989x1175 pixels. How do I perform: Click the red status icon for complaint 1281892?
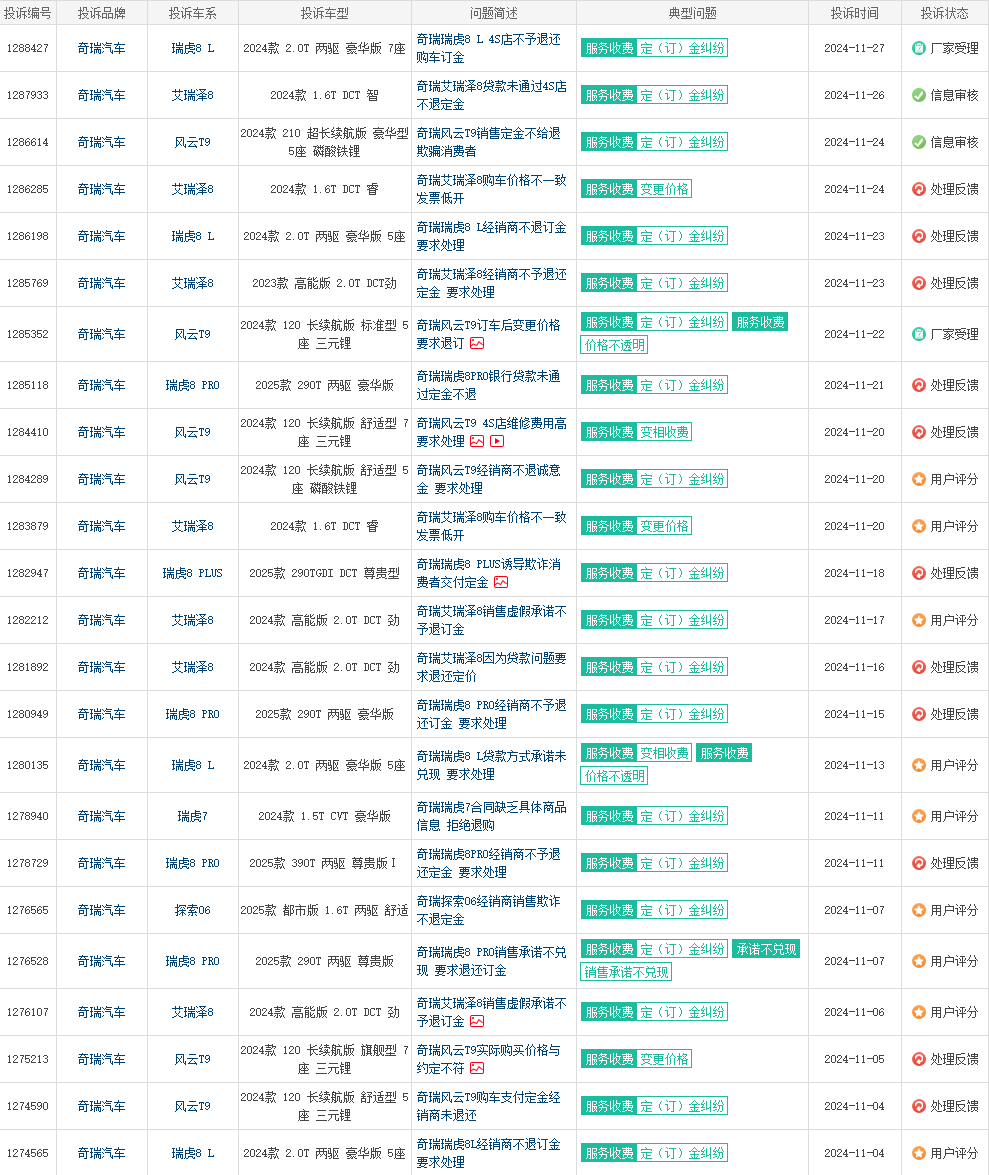[x=919, y=667]
